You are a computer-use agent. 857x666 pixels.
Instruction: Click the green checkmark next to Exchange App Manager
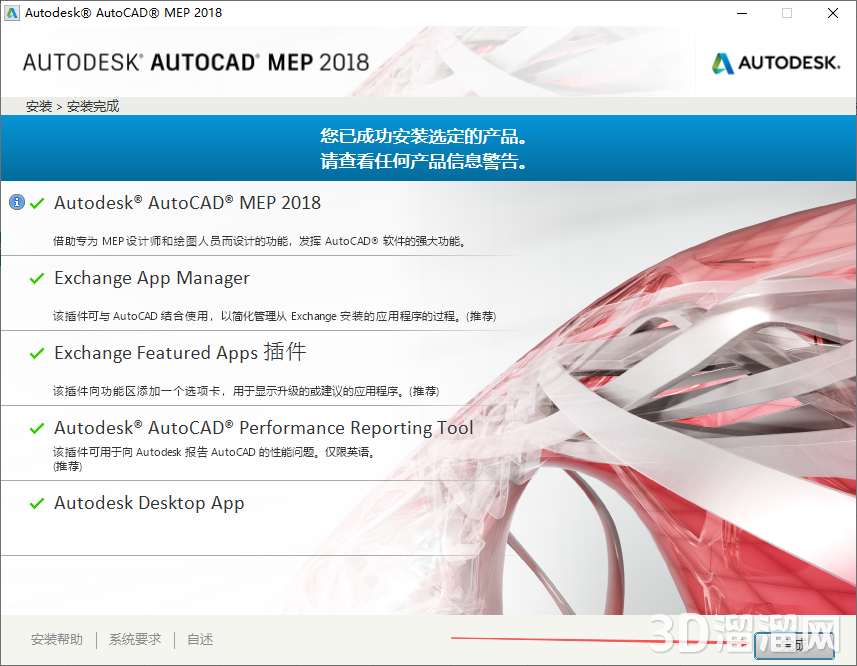coord(37,278)
